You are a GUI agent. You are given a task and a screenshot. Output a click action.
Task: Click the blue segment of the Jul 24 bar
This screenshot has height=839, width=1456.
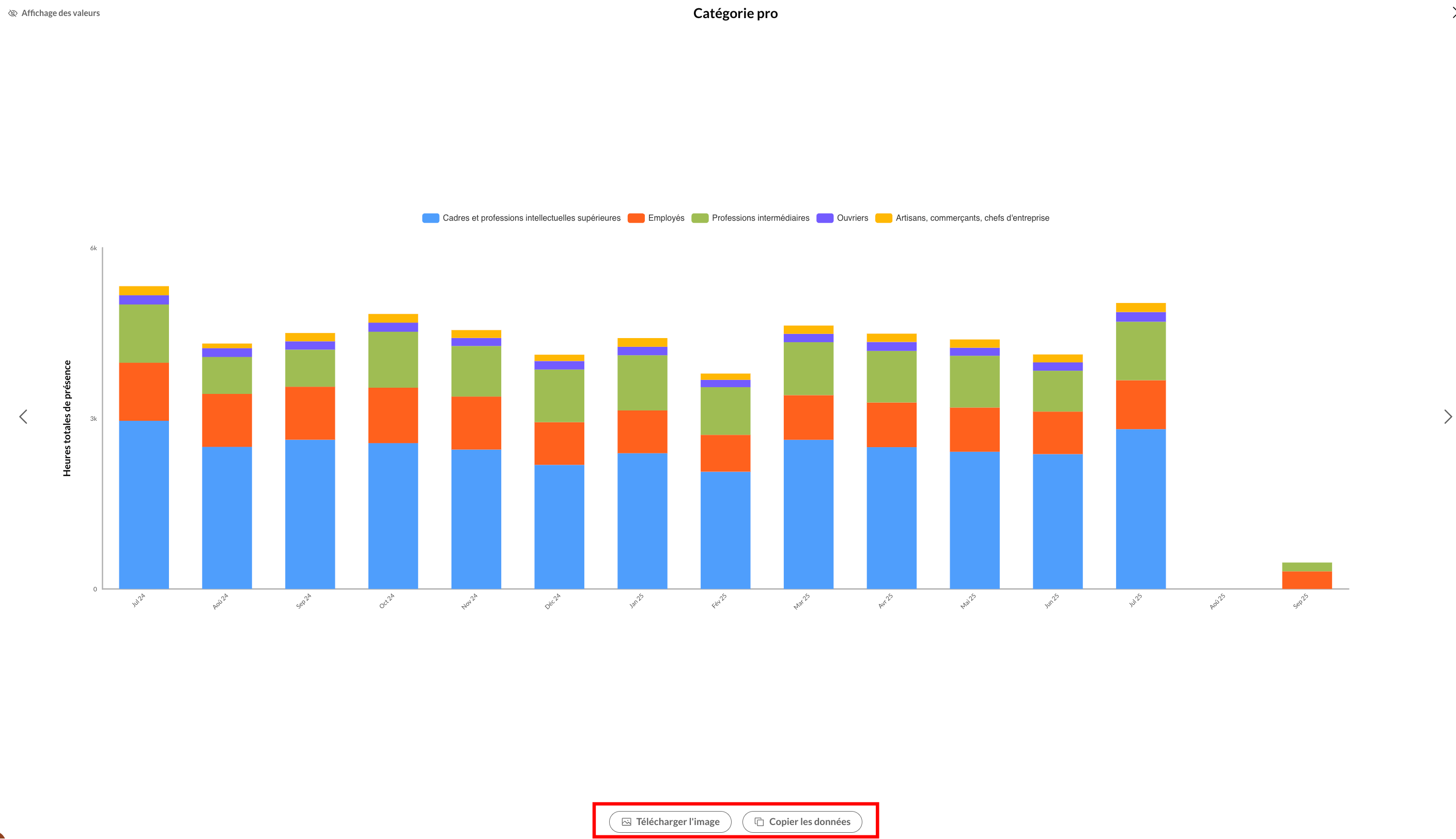tap(144, 504)
